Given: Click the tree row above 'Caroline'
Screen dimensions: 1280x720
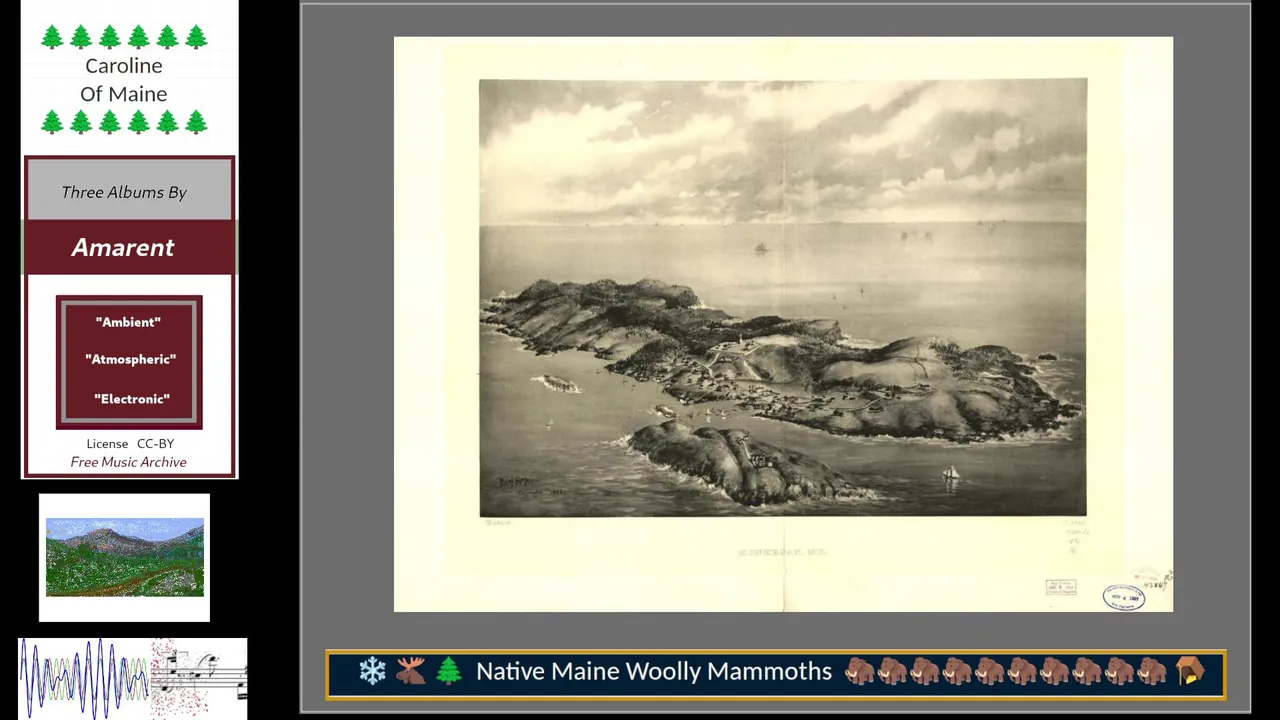Looking at the screenshot, I should click(124, 37).
